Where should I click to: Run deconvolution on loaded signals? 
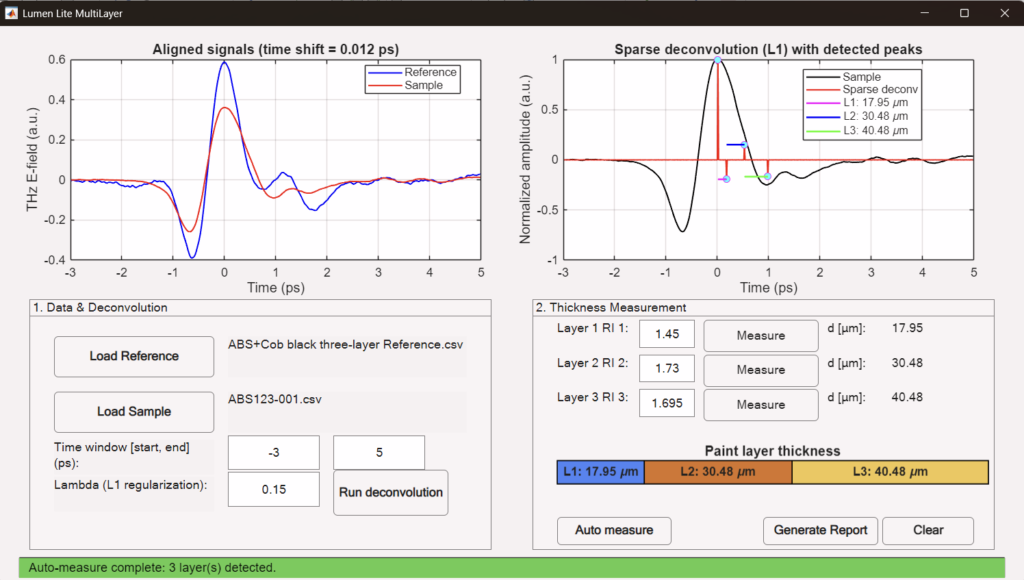(x=391, y=492)
